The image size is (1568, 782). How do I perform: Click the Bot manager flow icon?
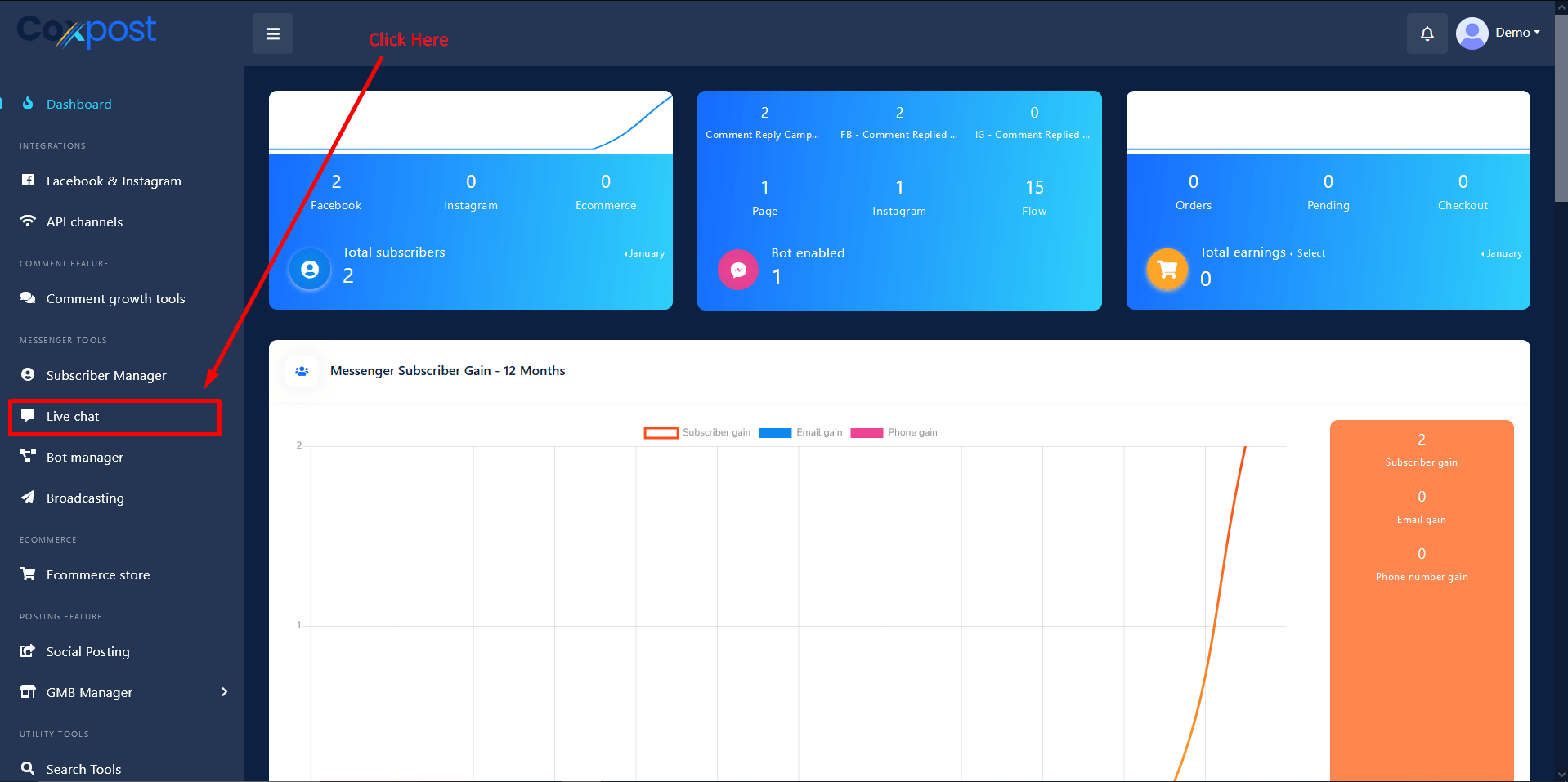[28, 456]
